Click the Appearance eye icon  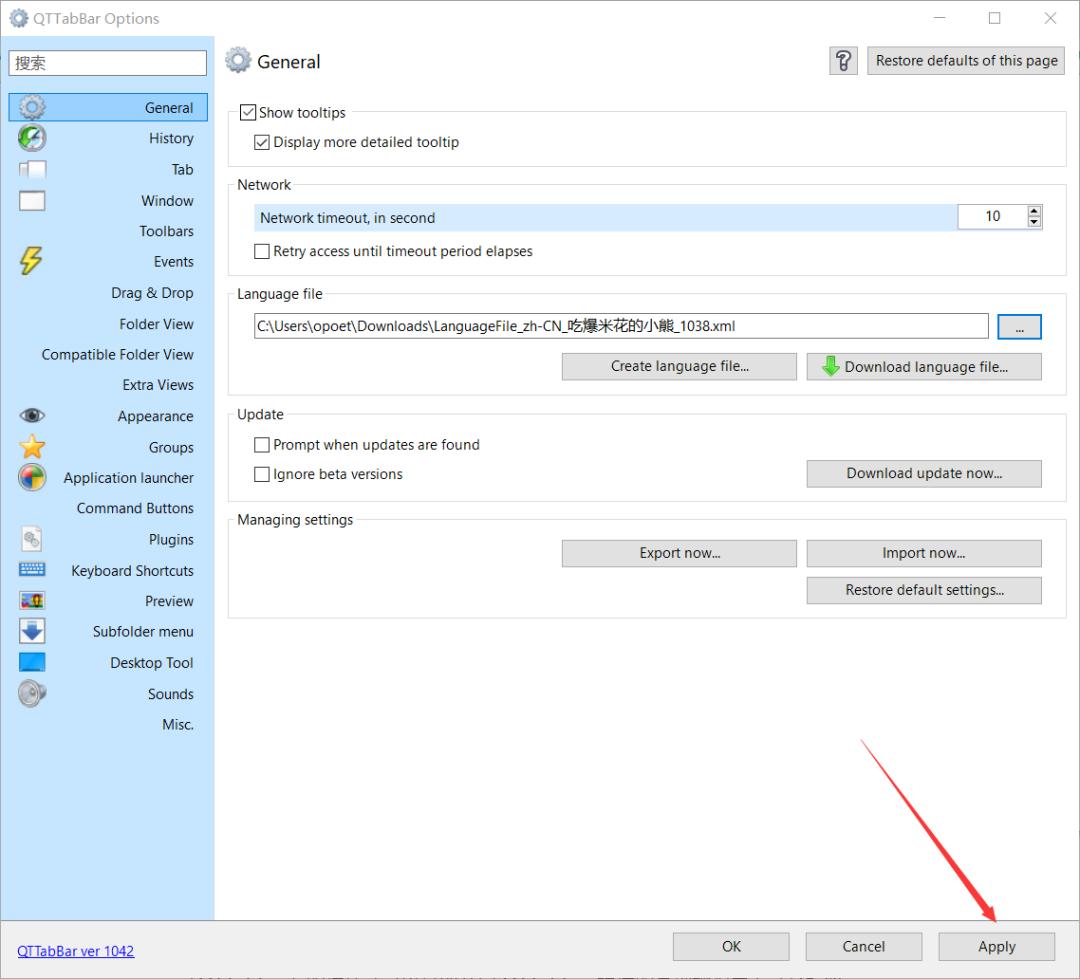pos(32,416)
